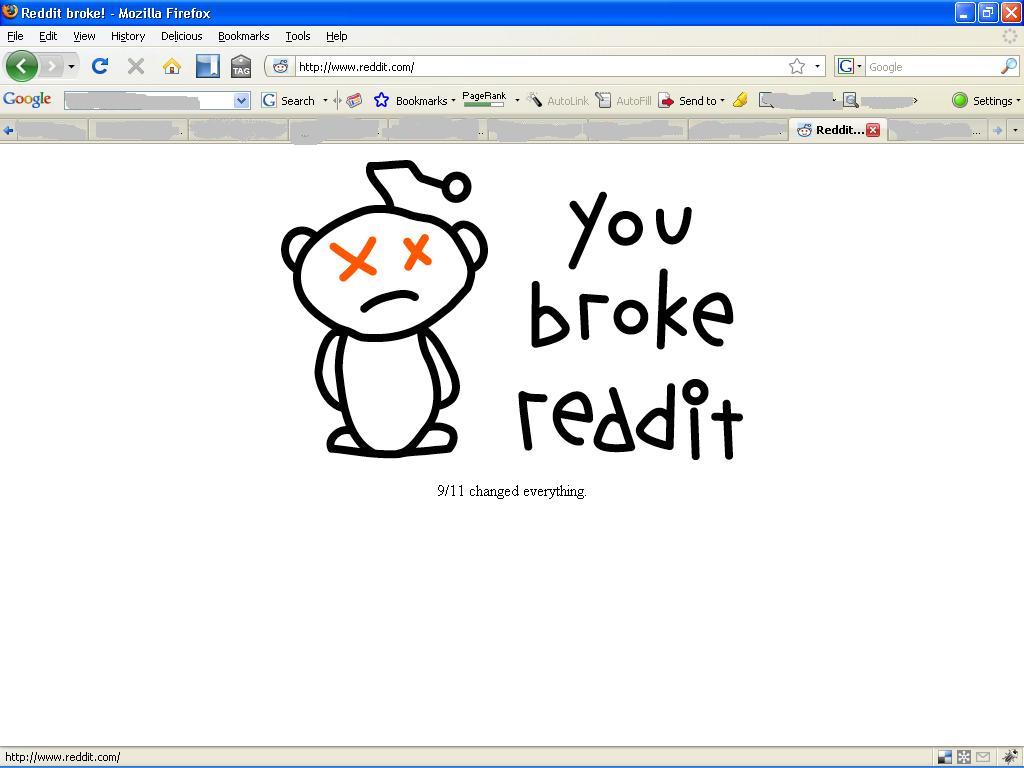Reload the current page
The height and width of the screenshot is (768, 1024).
[99, 67]
